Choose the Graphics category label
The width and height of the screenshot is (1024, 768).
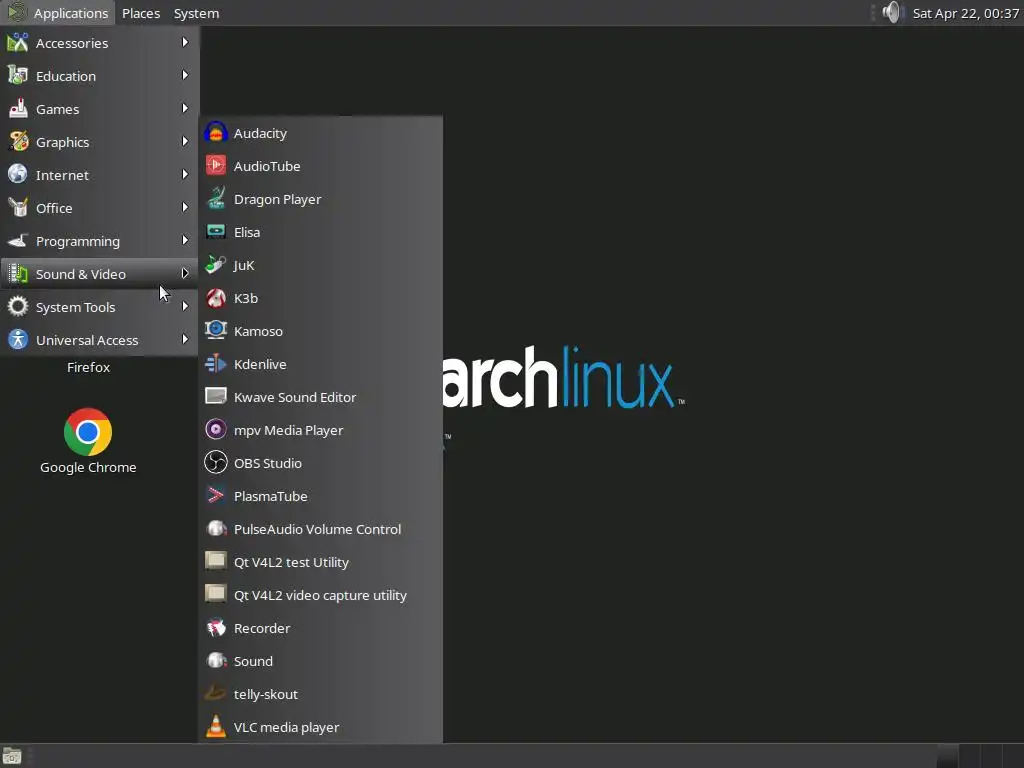pos(63,142)
